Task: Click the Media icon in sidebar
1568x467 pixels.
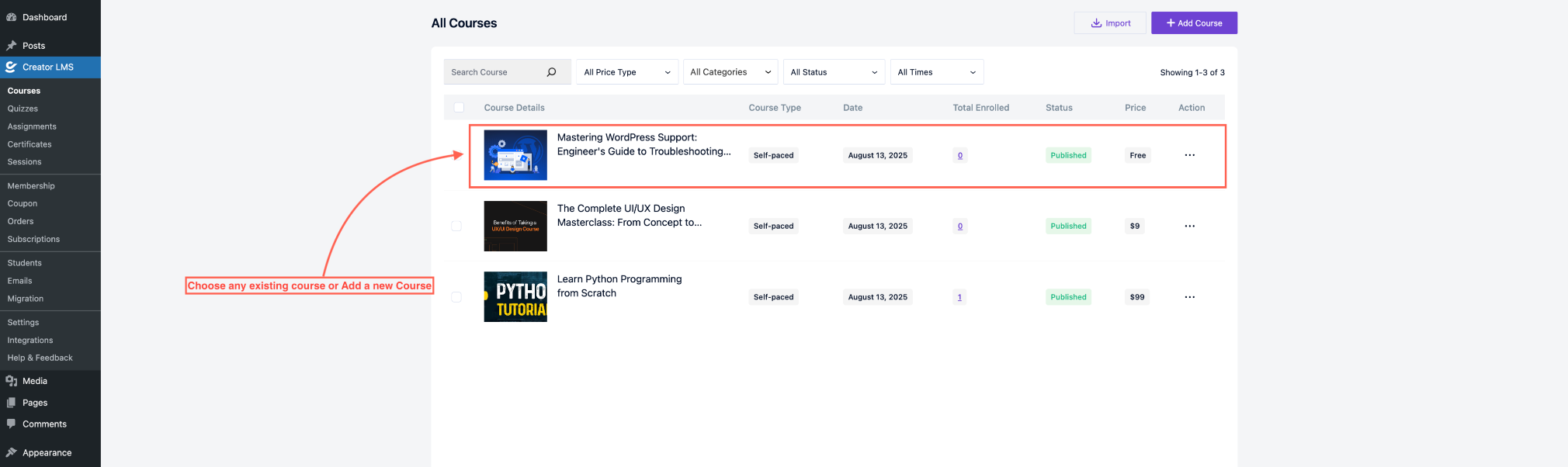Action: (12, 381)
